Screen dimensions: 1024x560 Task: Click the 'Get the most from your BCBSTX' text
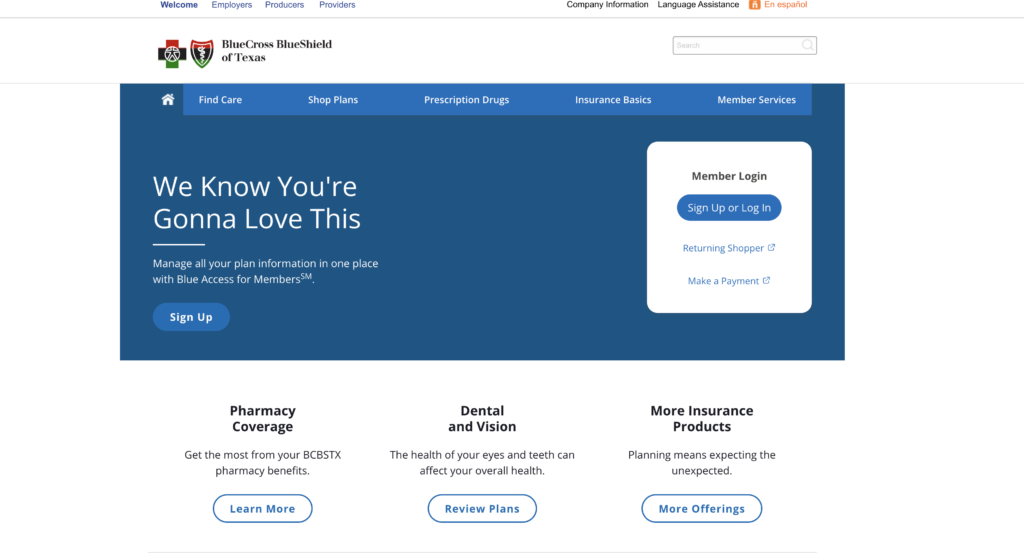pyautogui.click(x=263, y=463)
